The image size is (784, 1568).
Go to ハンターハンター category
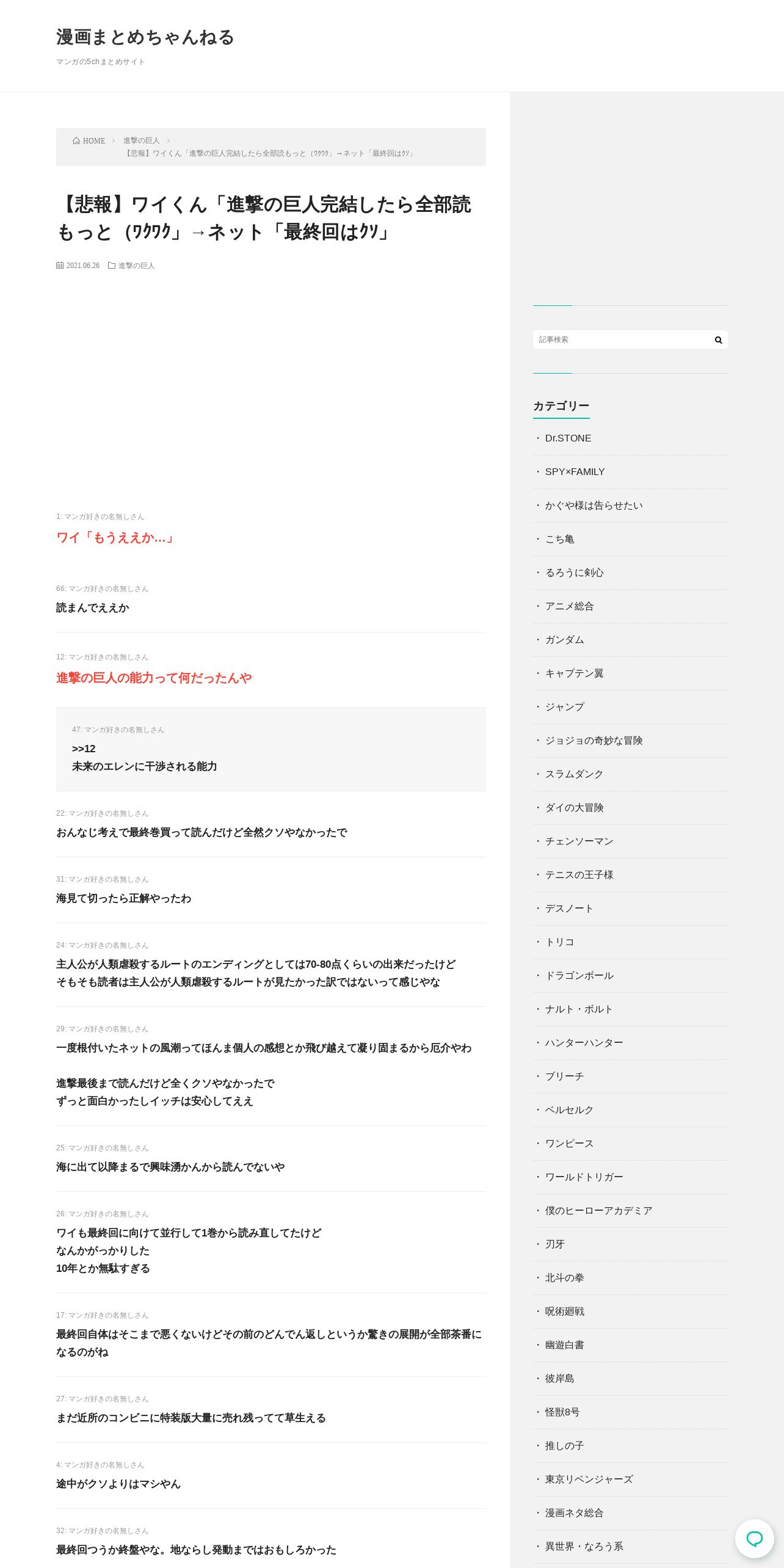tap(584, 1043)
